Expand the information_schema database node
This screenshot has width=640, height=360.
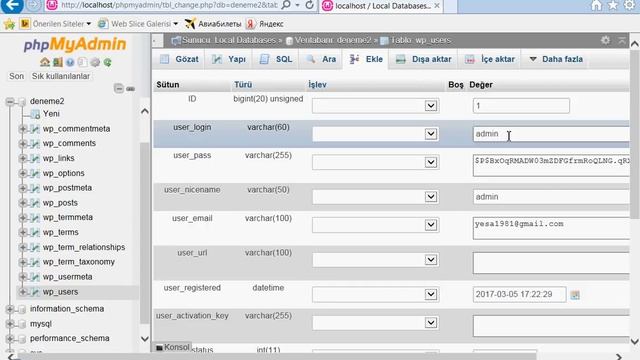[x=10, y=309]
